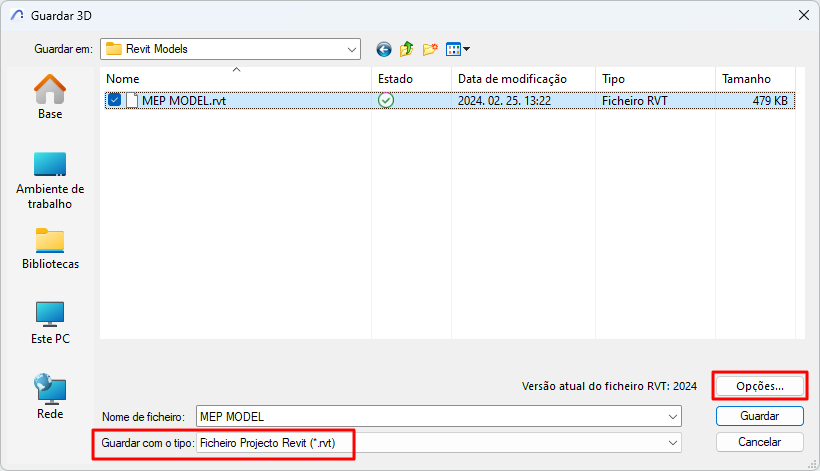Open the Rede network location
The image size is (820, 471).
point(50,397)
